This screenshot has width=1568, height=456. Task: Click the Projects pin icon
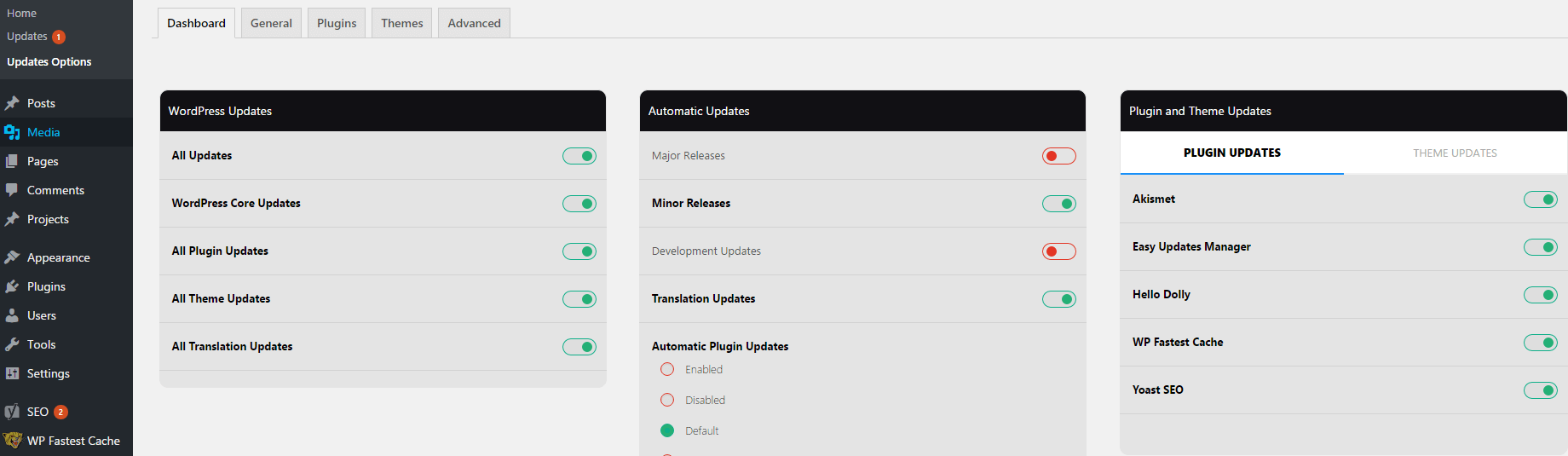click(x=12, y=219)
